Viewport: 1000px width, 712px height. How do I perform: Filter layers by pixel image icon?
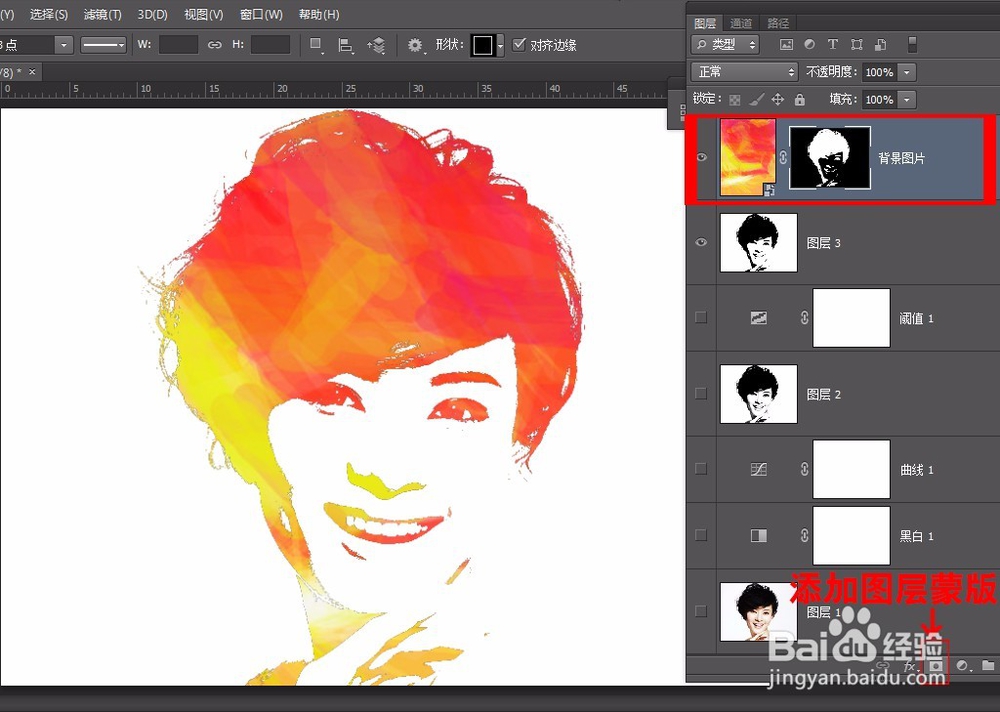click(x=786, y=45)
